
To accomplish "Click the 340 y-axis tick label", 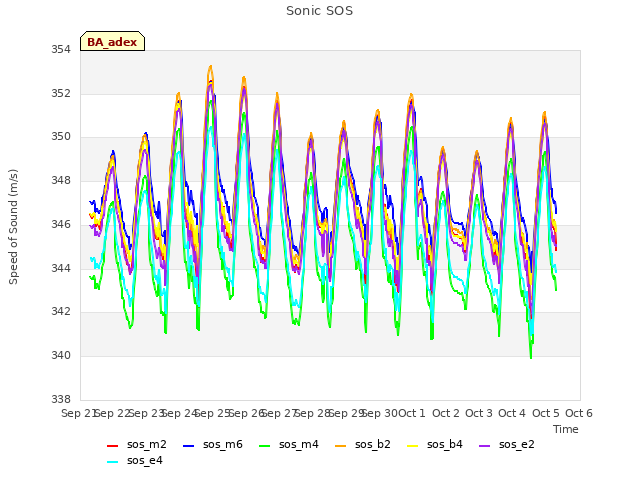I will click(x=61, y=356).
